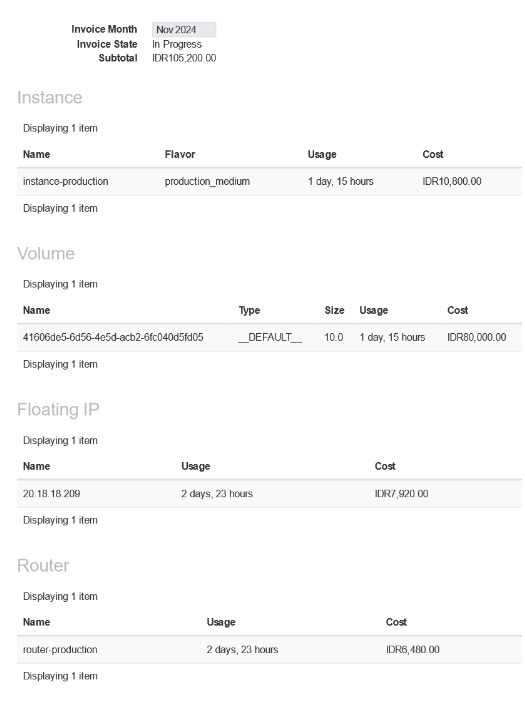Image resolution: width=525 pixels, height=713 pixels.
Task: Click the Floating IP section heading
Action: [58, 410]
